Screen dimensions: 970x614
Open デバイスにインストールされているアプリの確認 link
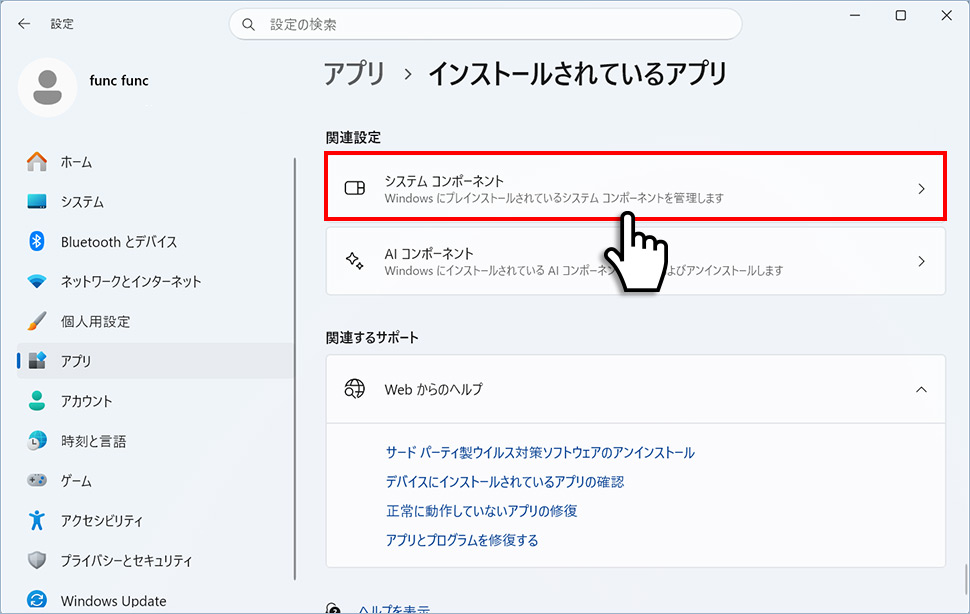click(x=505, y=482)
